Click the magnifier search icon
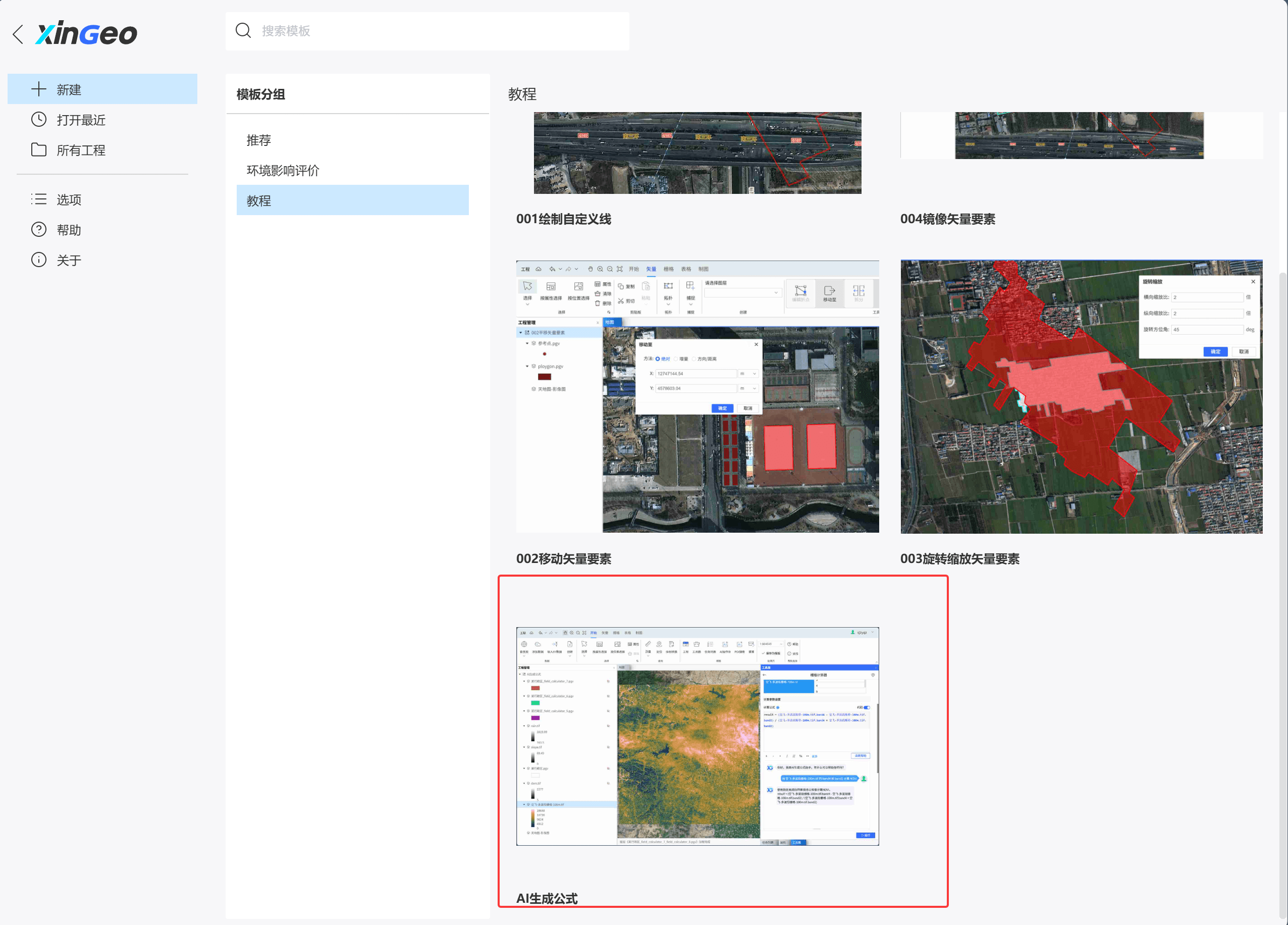The image size is (1288, 925). click(243, 31)
